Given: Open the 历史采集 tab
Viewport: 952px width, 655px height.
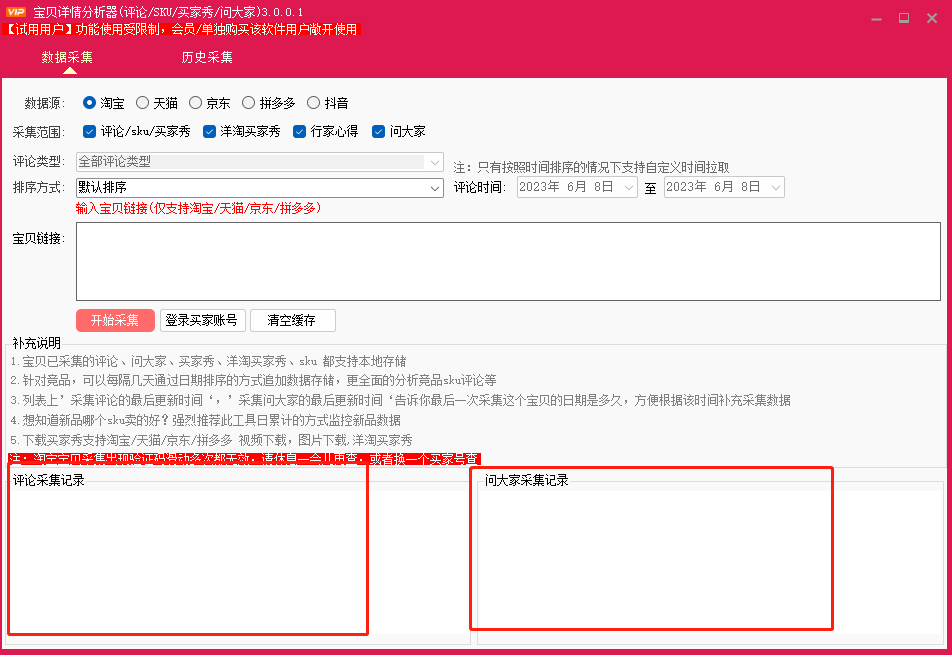Looking at the screenshot, I should click(207, 57).
